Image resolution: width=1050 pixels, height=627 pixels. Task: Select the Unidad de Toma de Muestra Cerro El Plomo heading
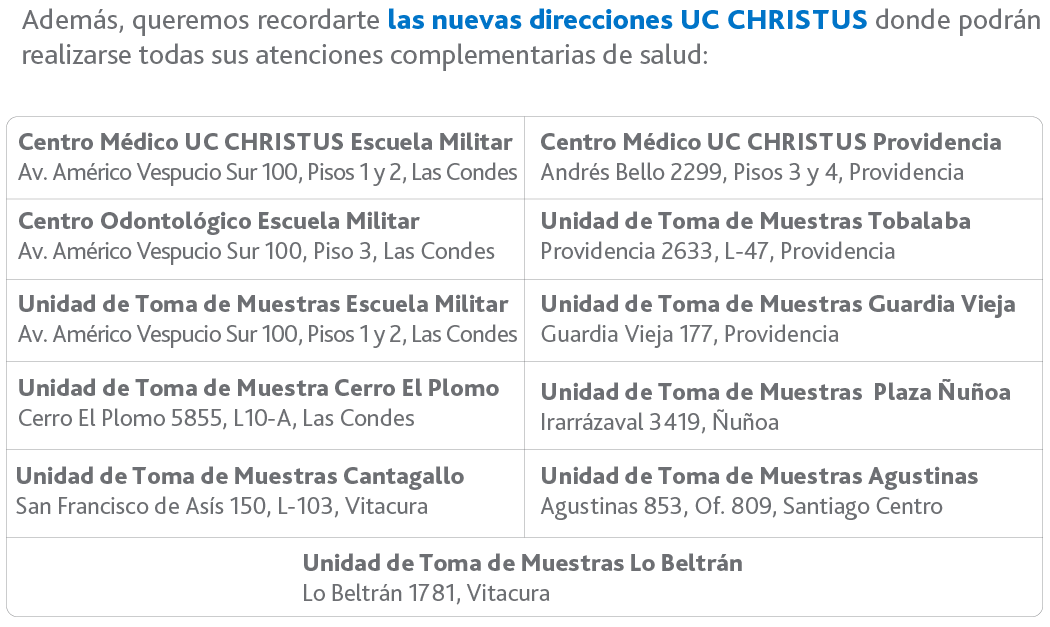click(258, 388)
